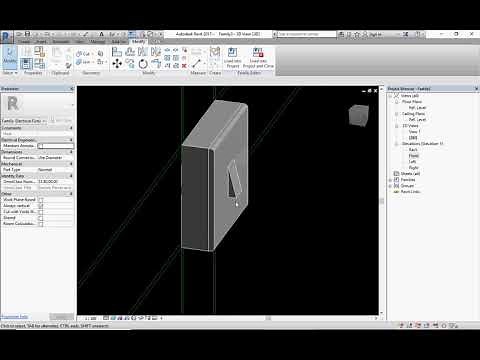
Task: Select the Modify ribbon tab
Action: (x=138, y=42)
